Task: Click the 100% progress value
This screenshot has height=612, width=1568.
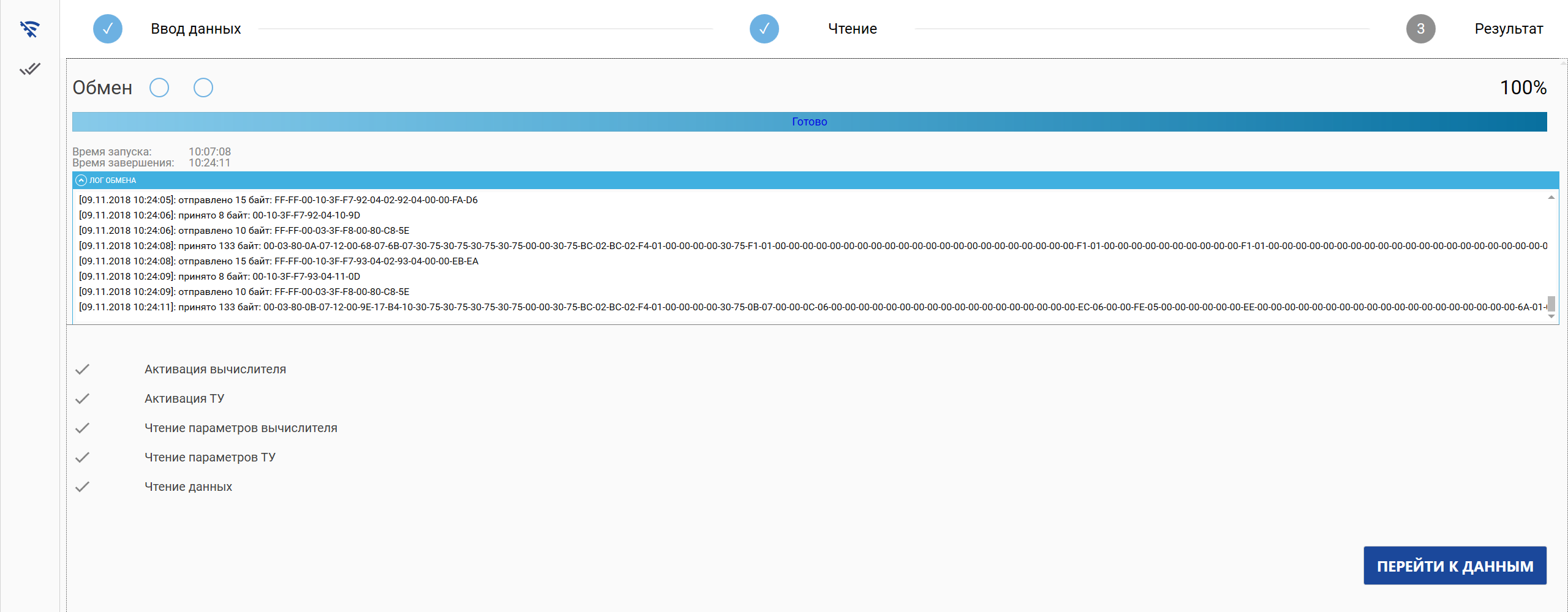Action: coord(1523,88)
